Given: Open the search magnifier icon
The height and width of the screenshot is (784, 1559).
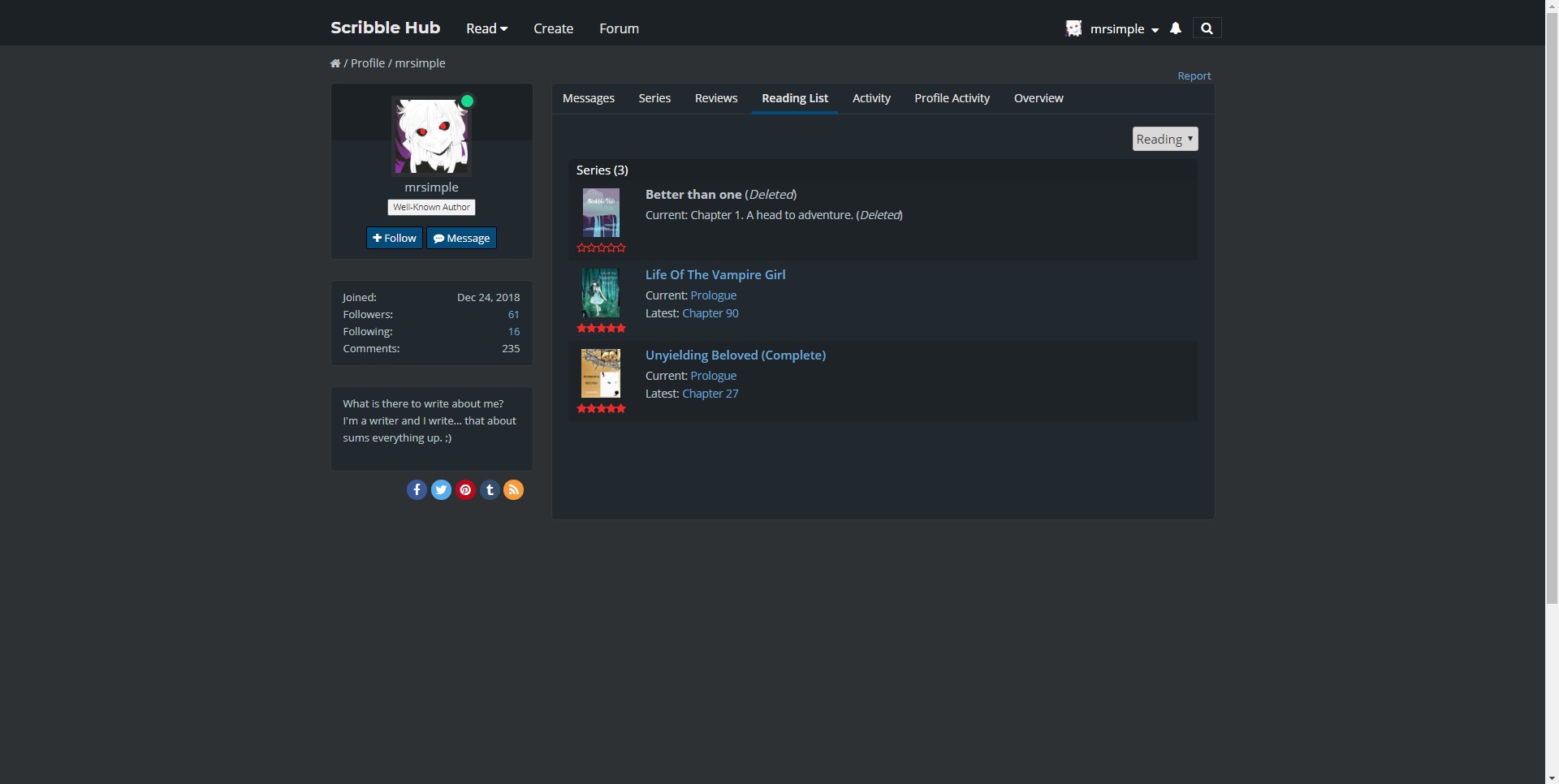Looking at the screenshot, I should (x=1207, y=28).
